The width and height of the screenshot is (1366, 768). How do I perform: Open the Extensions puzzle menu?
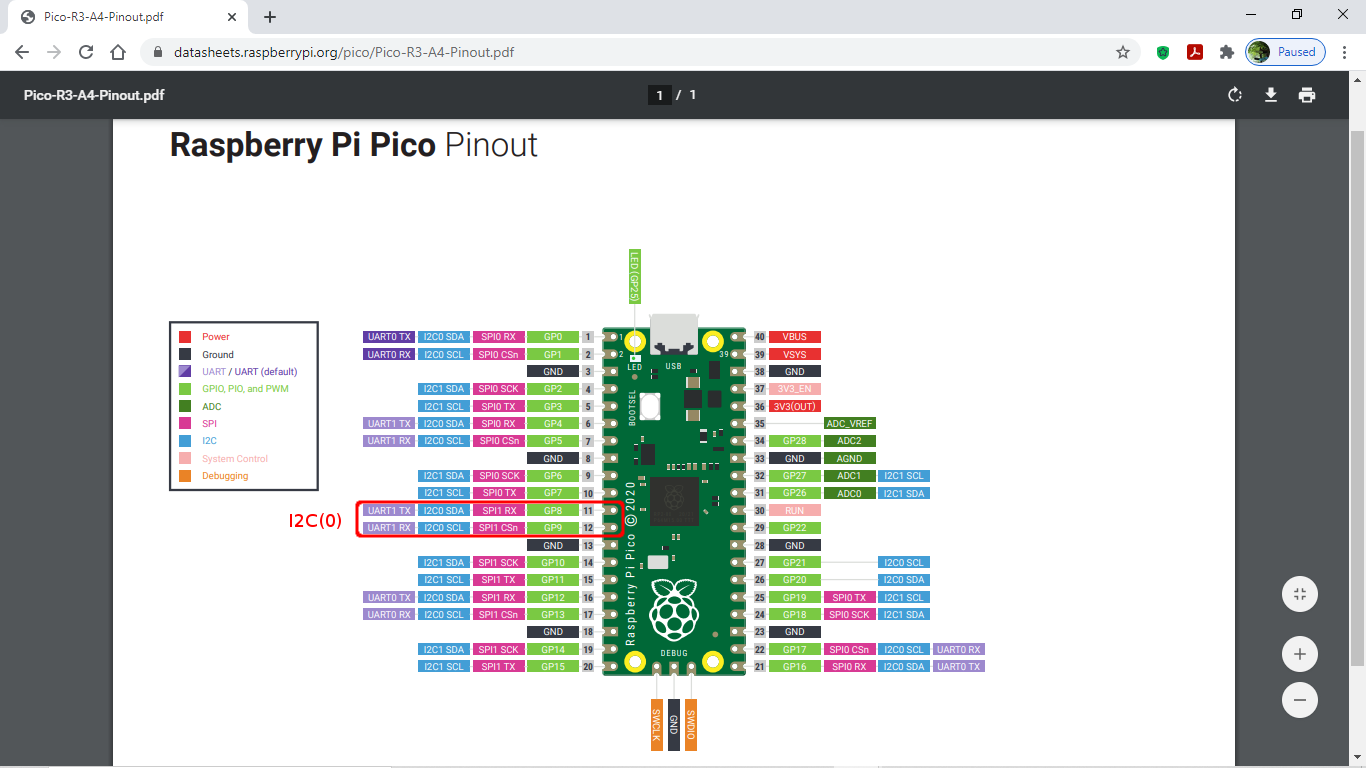point(1227,52)
